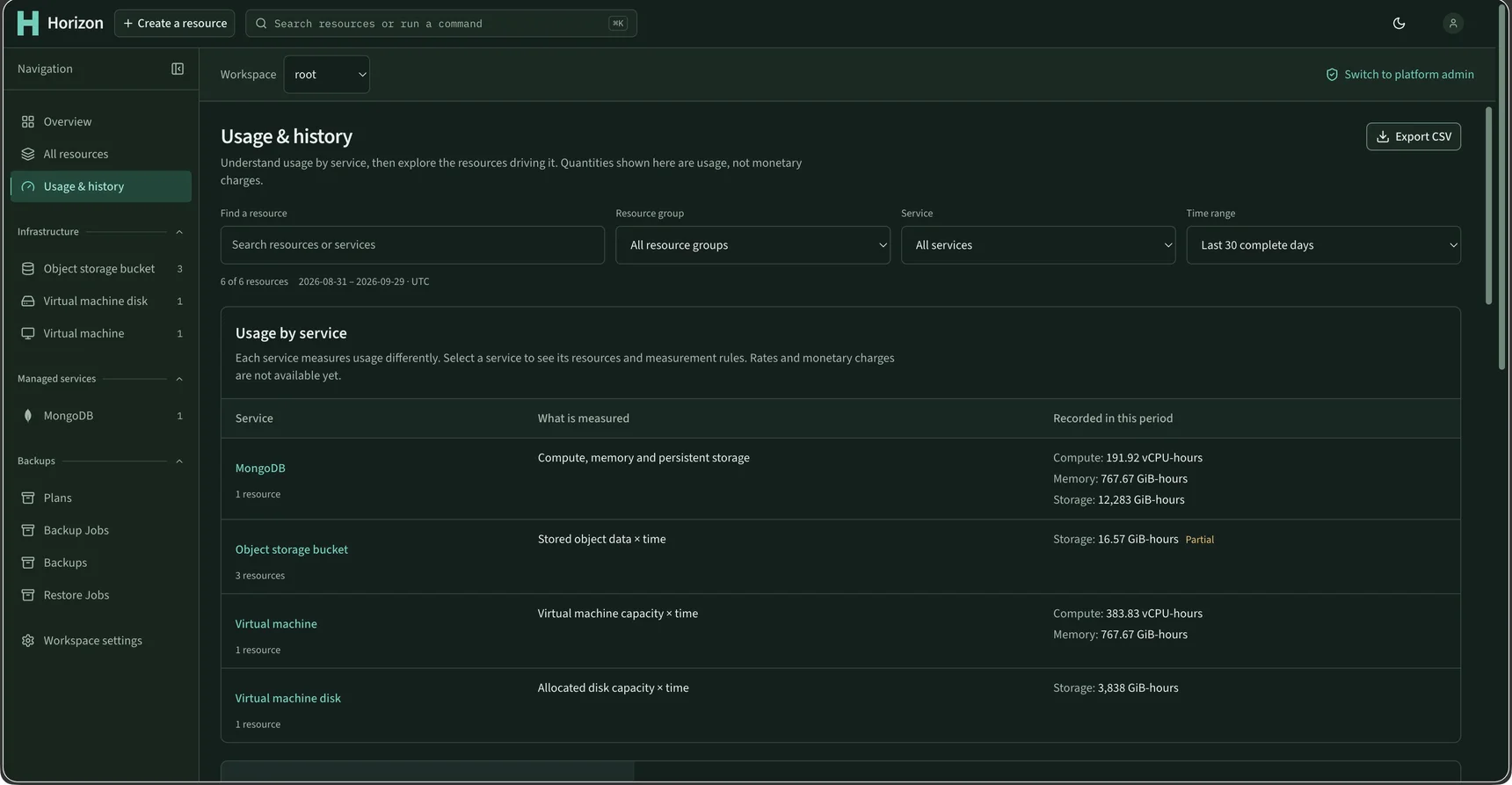Click the Backup Jobs archive icon

[x=28, y=531]
